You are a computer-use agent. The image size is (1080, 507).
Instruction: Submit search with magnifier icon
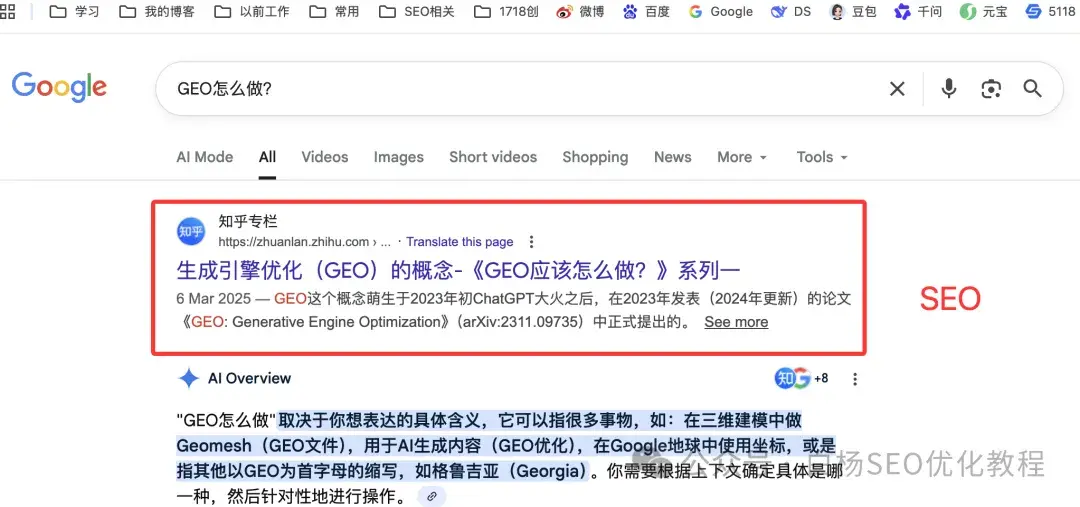coord(1032,88)
